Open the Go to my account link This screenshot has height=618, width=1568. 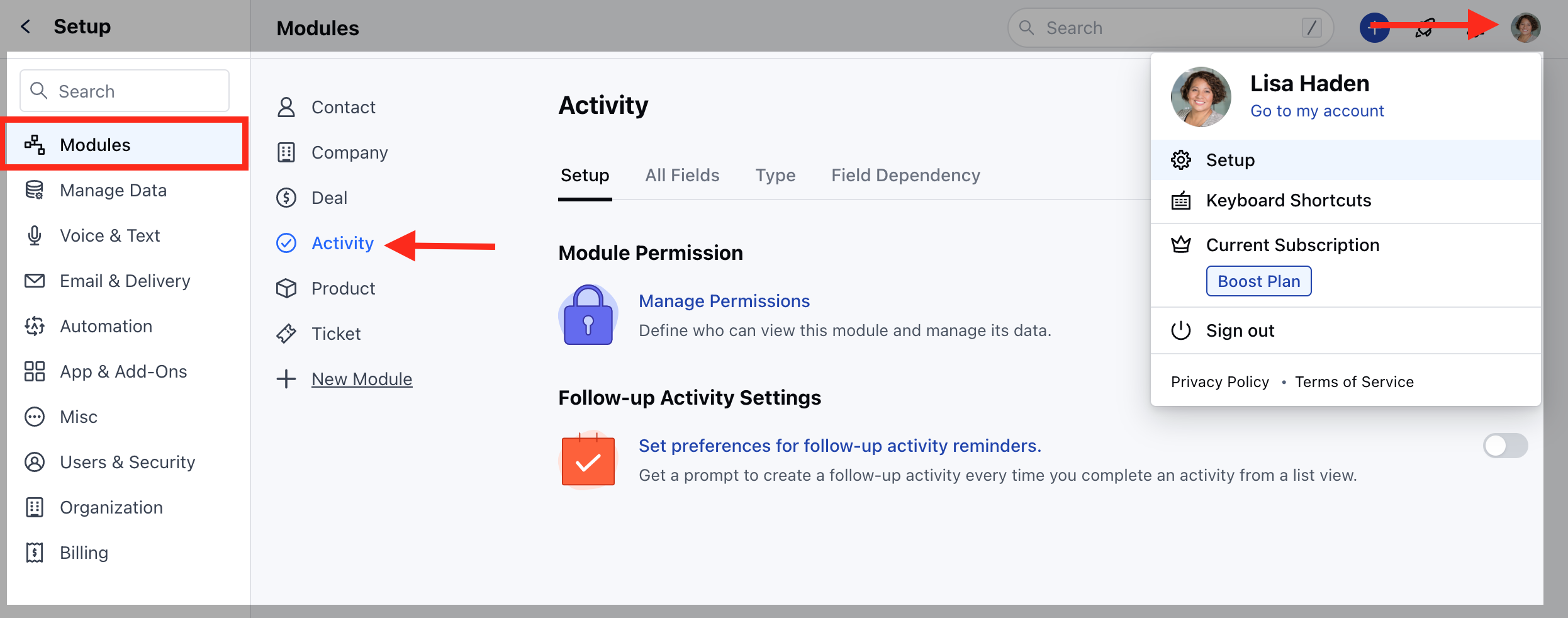coord(1317,111)
